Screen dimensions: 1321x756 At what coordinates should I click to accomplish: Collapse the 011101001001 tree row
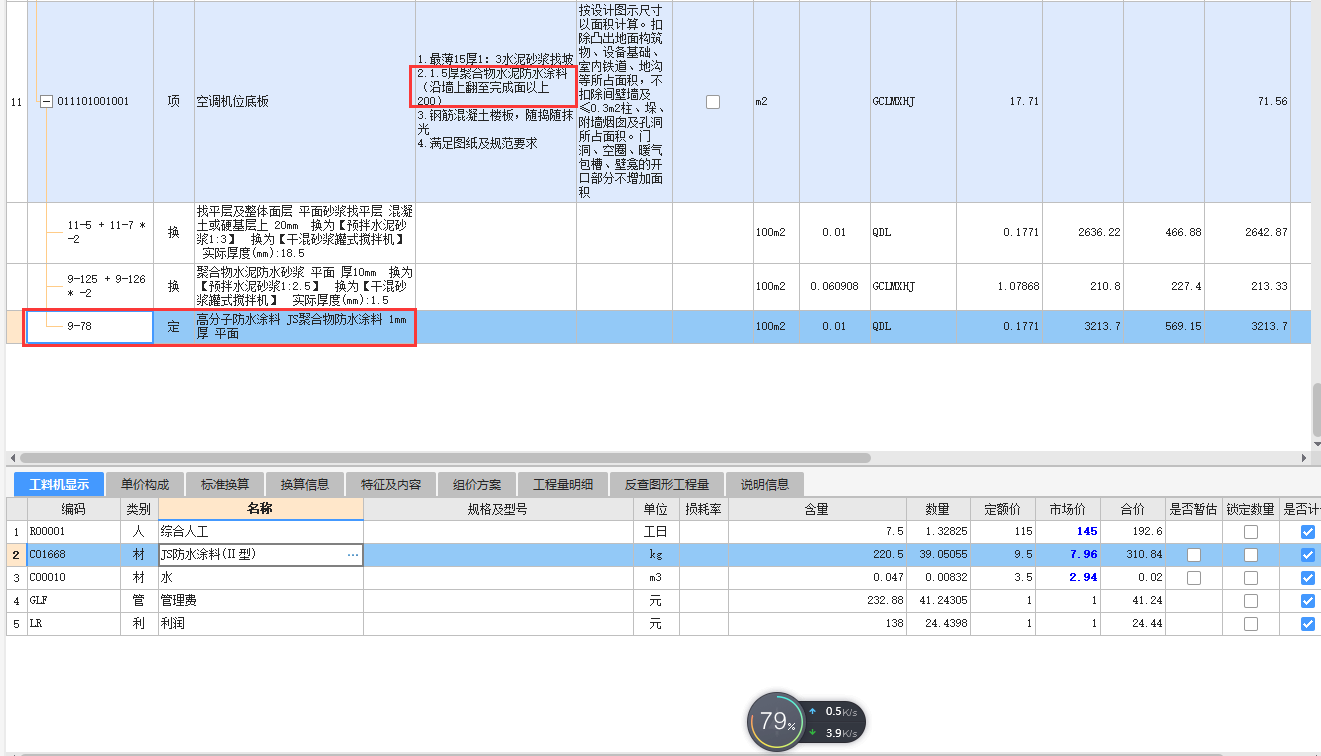[46, 101]
